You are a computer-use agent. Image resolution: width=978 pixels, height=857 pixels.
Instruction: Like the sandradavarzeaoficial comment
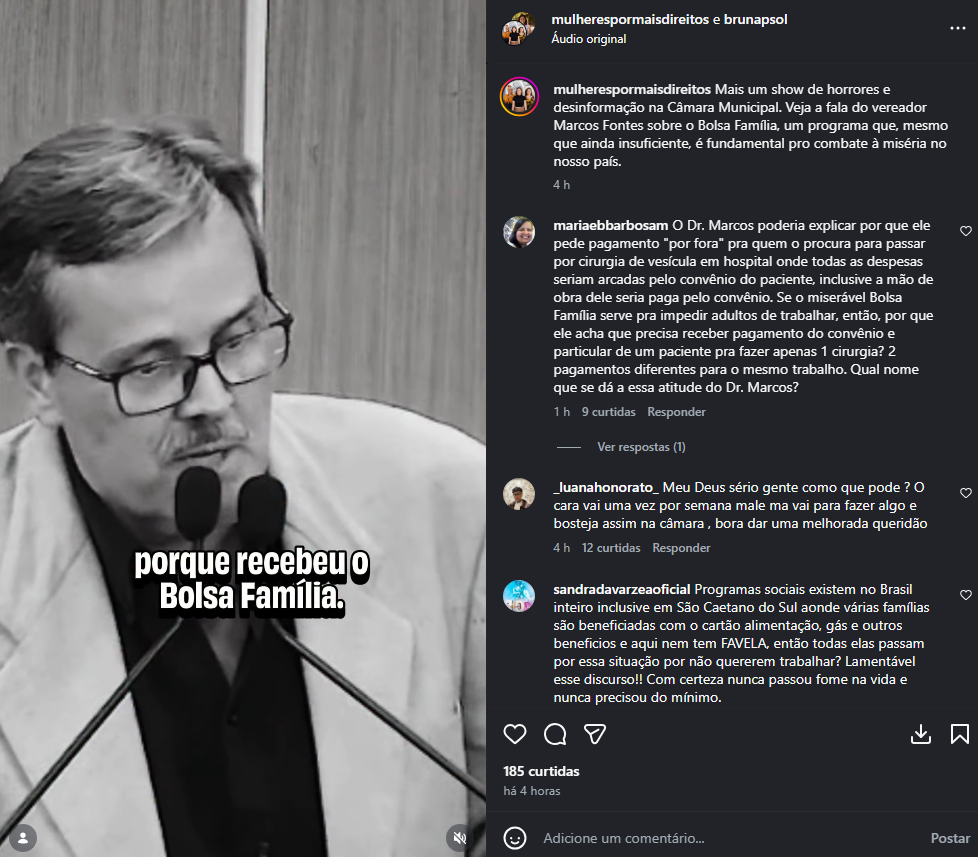pos(966,595)
